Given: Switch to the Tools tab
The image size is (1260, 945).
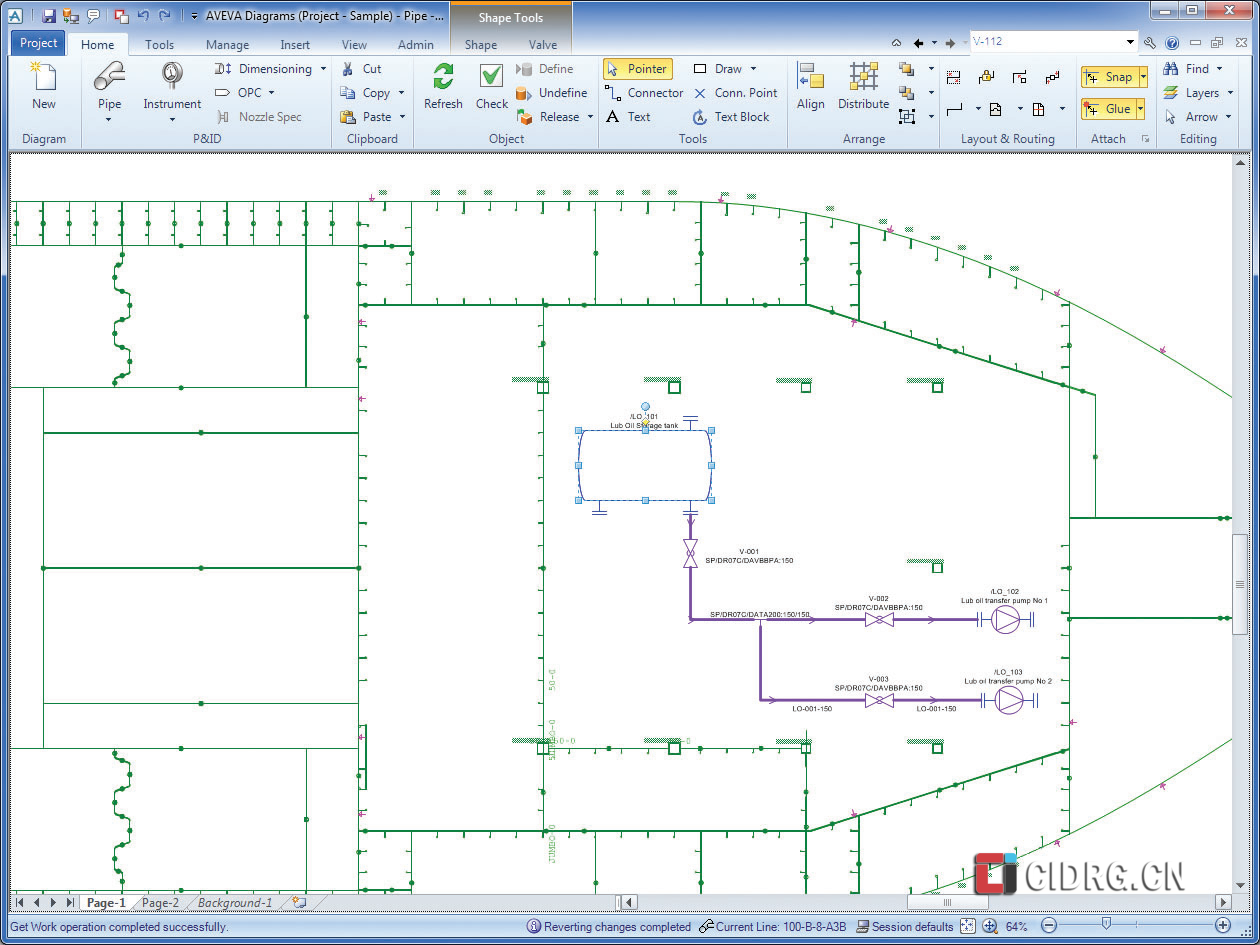Looking at the screenshot, I should pyautogui.click(x=159, y=44).
